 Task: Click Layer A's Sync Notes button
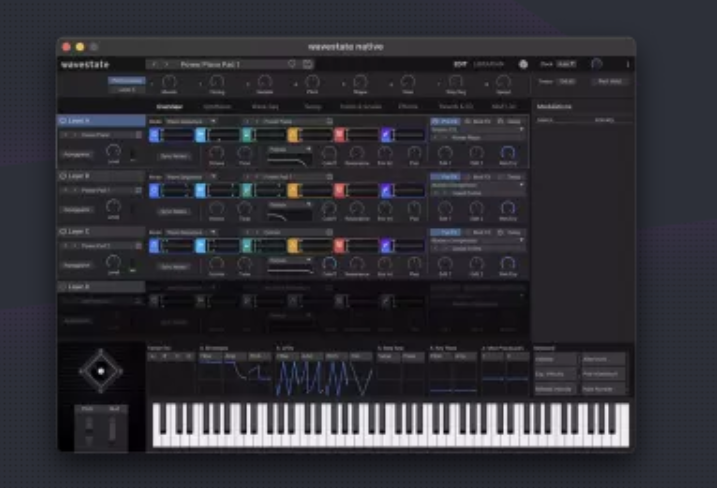pos(174,156)
